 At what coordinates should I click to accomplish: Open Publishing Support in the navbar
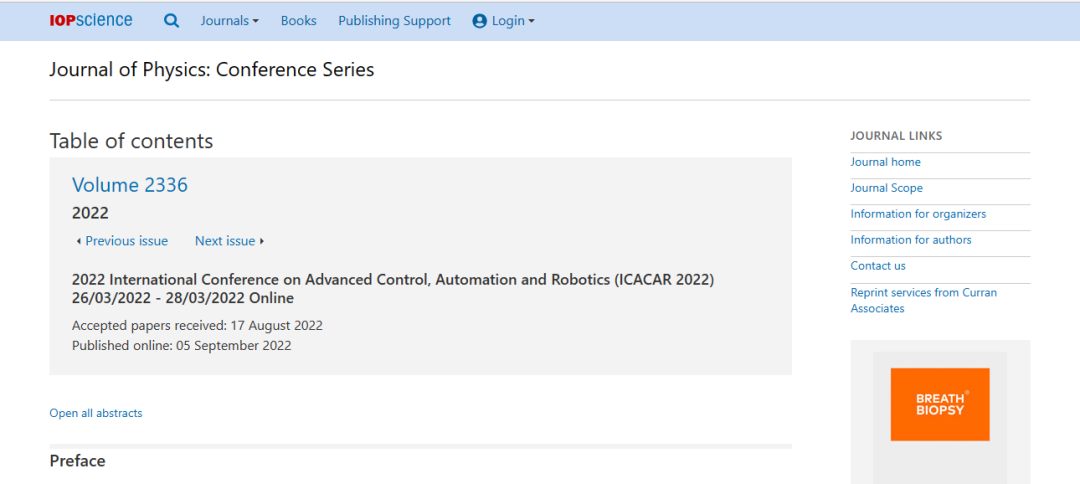click(394, 21)
